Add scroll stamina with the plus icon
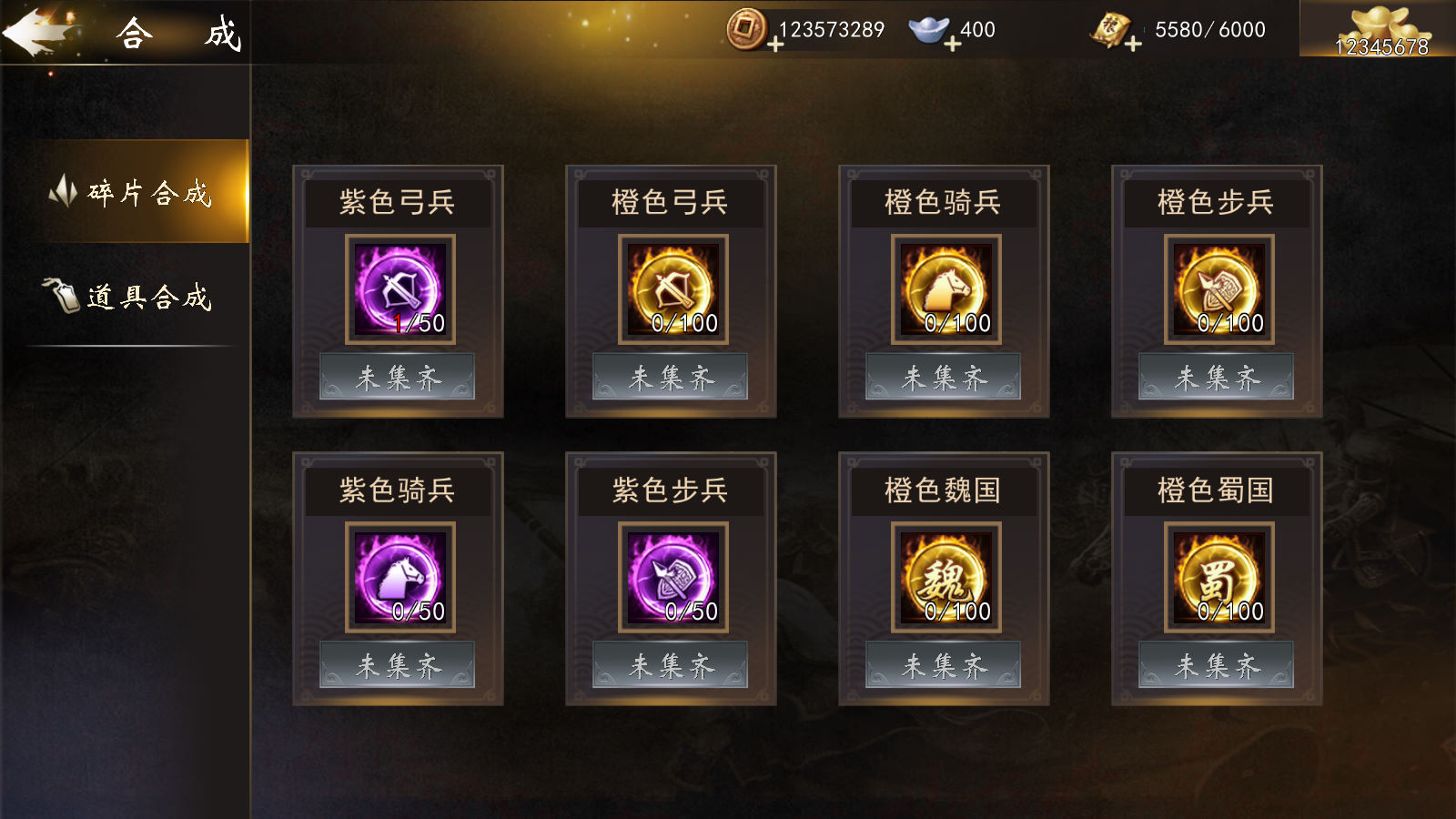 1133,44
